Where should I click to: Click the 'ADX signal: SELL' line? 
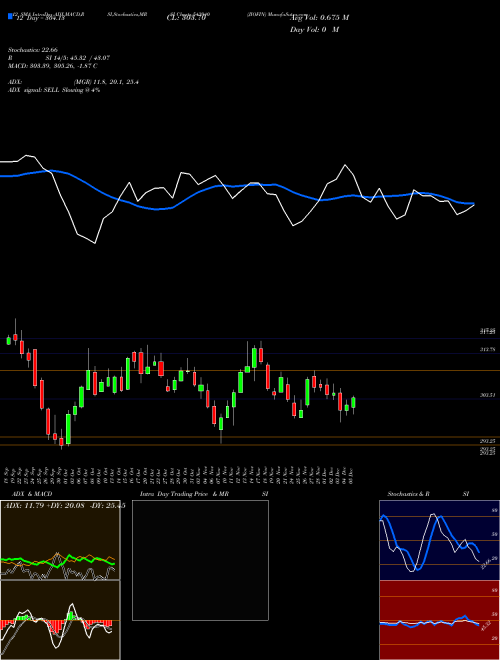pos(54,90)
